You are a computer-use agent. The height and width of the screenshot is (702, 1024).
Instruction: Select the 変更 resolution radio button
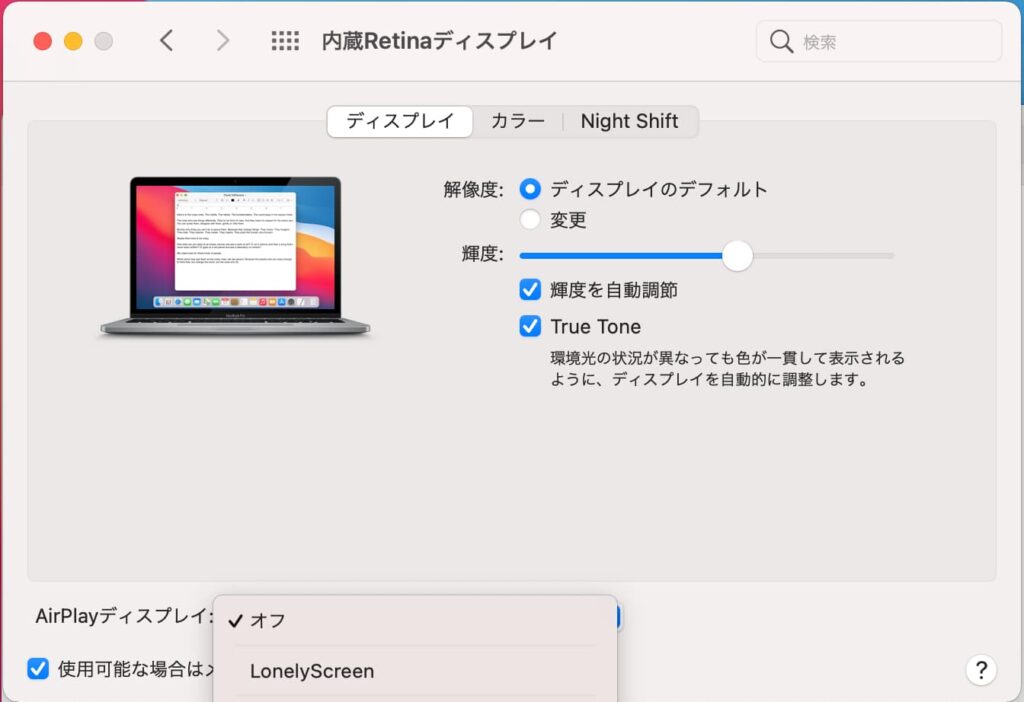(x=530, y=219)
